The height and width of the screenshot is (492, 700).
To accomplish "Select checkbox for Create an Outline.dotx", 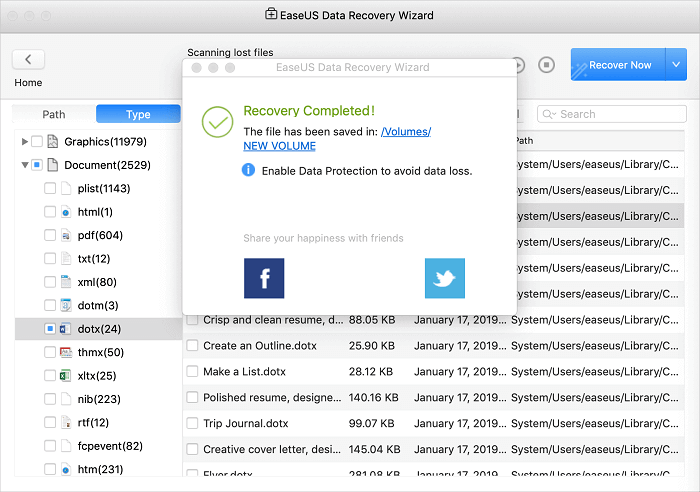I will tap(192, 345).
